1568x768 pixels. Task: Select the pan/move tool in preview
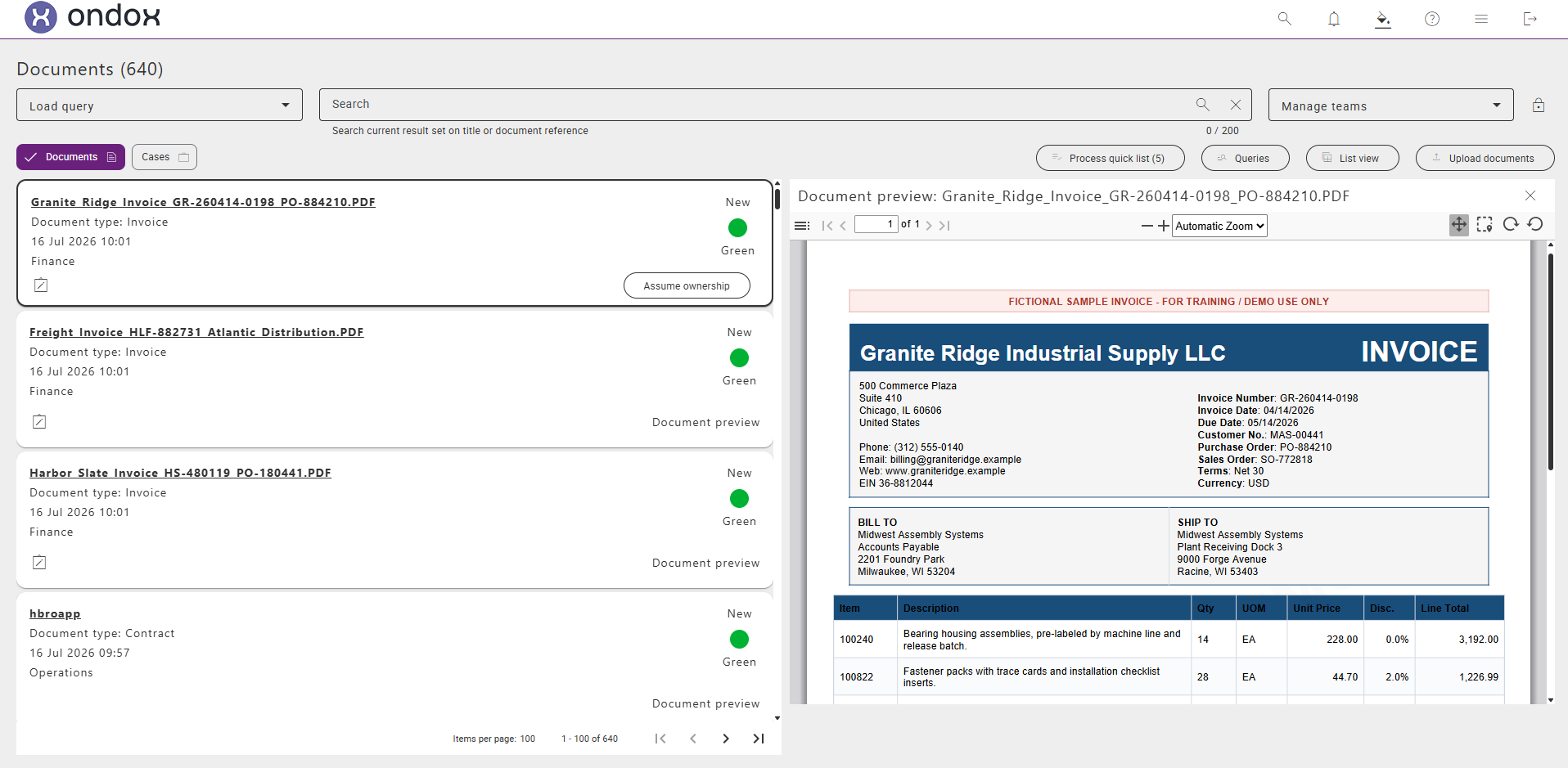point(1459,225)
